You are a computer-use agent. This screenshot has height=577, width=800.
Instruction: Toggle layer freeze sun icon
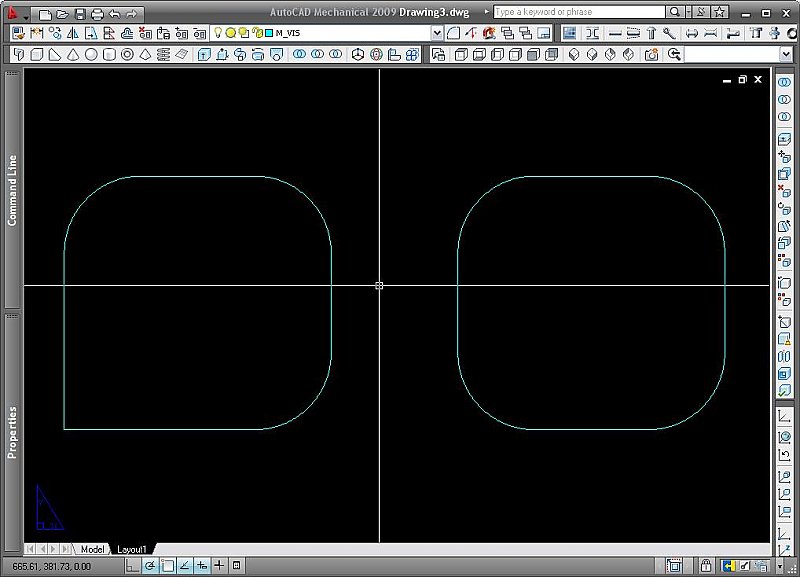click(231, 33)
